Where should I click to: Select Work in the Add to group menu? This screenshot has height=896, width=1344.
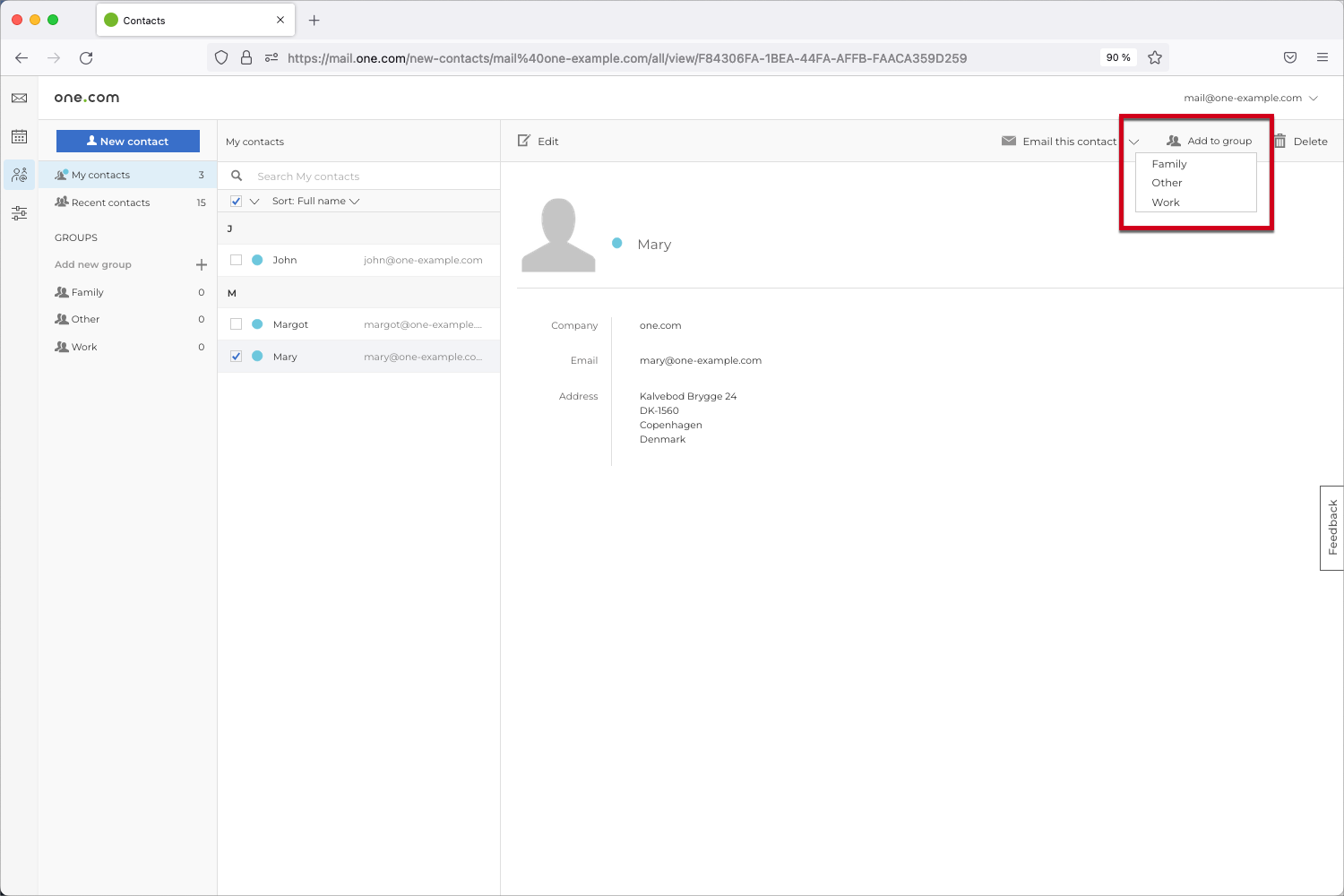[1165, 202]
